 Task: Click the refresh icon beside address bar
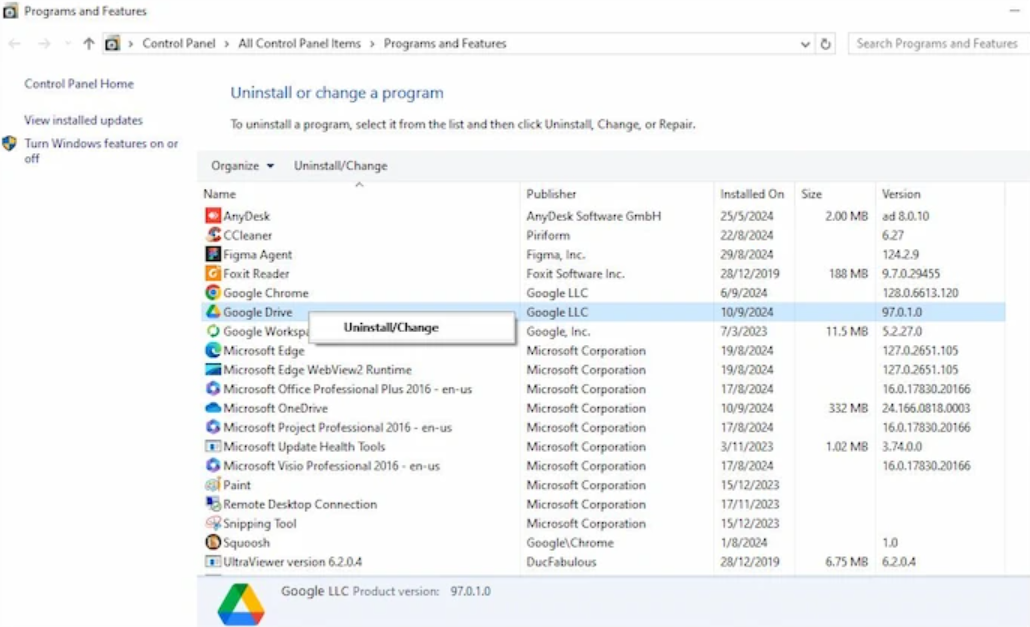tap(826, 44)
